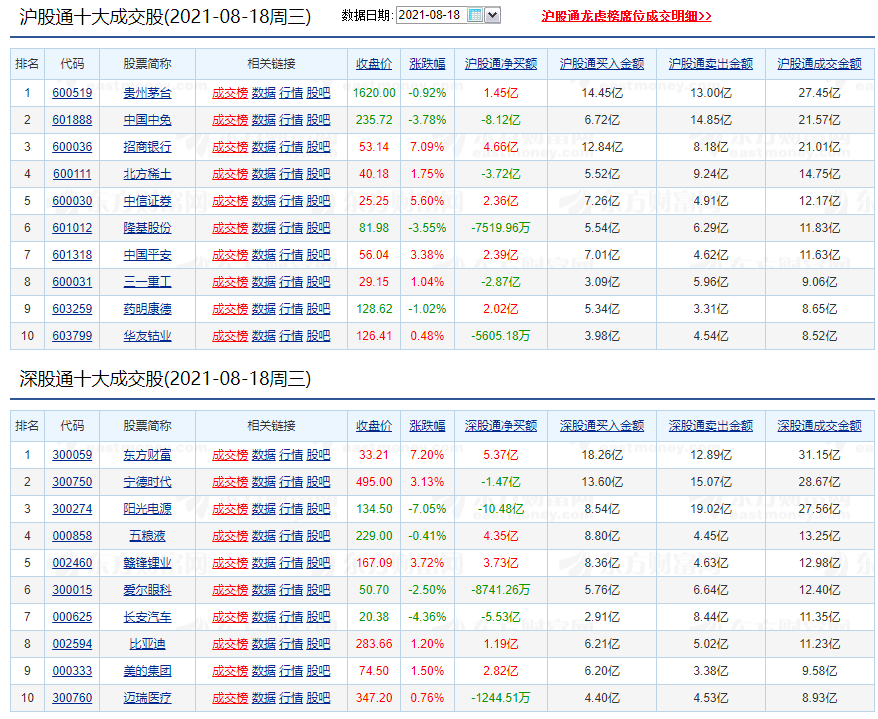Image resolution: width=878 pixels, height=719 pixels.
Task: Open 比亚迪 stock name link
Action: point(147,644)
